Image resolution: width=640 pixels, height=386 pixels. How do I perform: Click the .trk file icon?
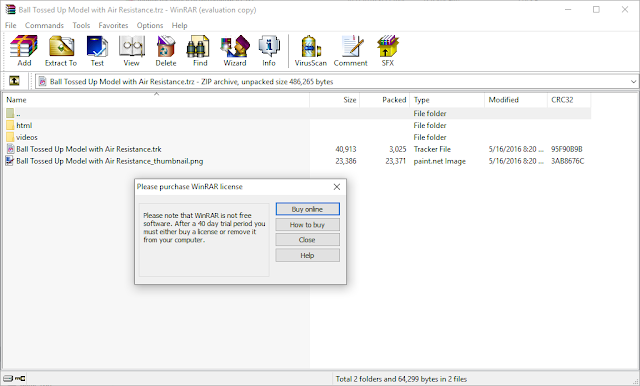click(x=10, y=149)
